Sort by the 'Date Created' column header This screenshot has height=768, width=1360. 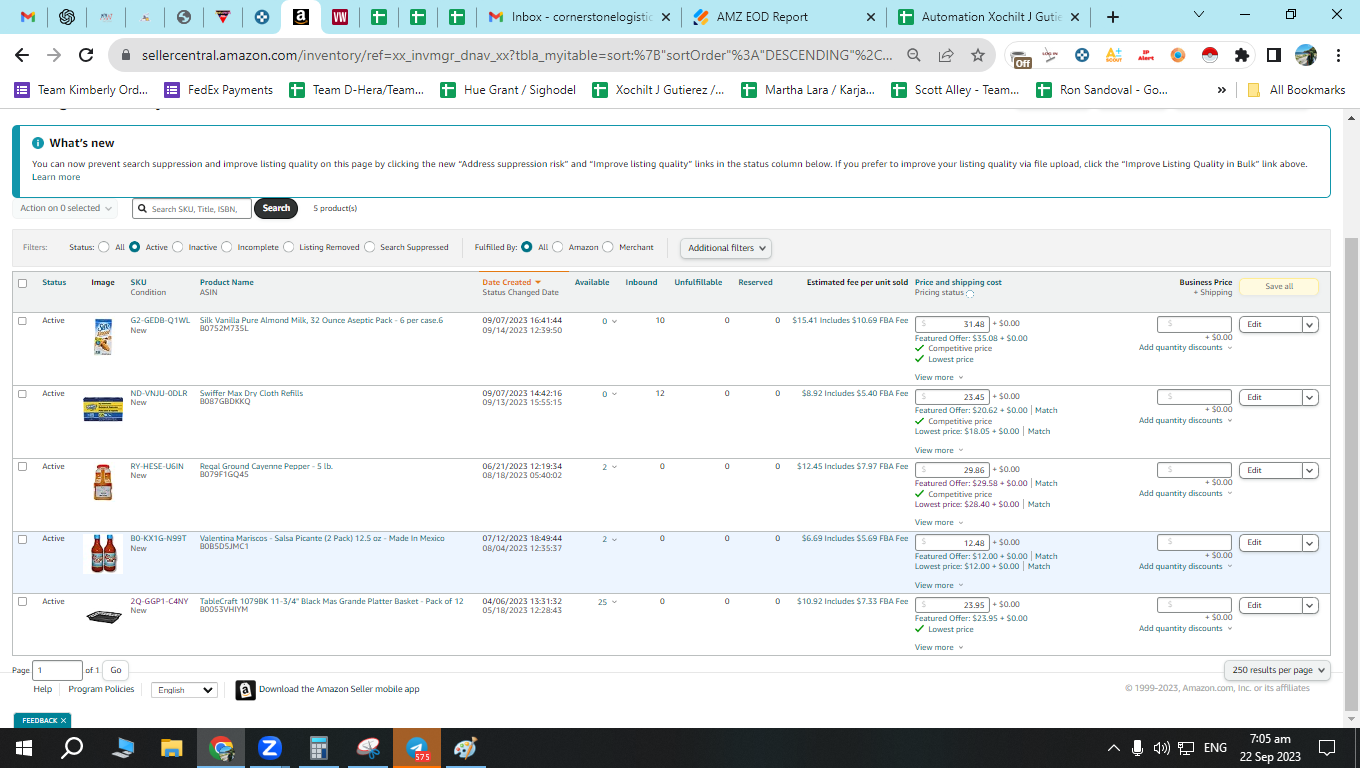511,283
